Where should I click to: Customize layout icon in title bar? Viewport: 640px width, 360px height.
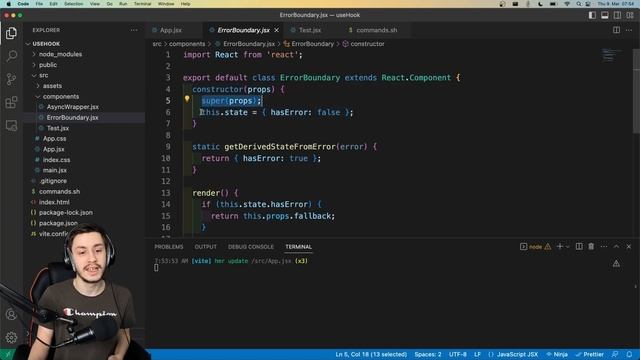pyautogui.click(x=630, y=15)
